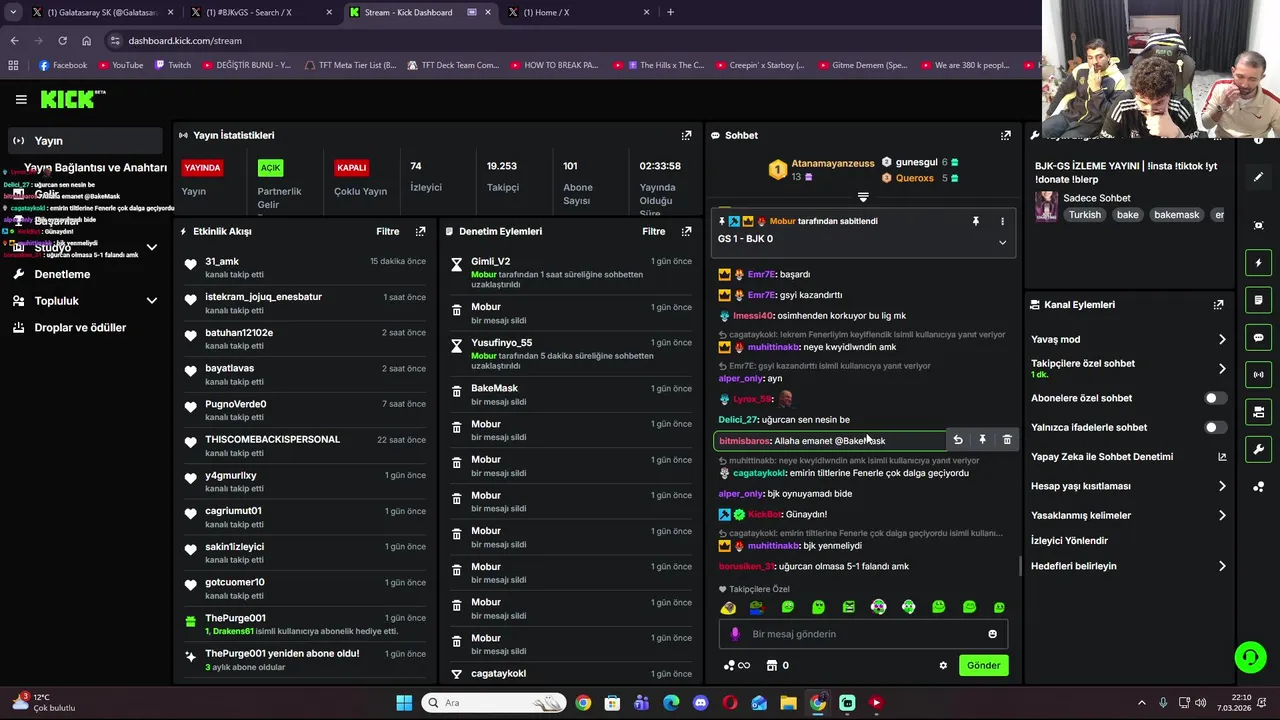Reload the page in the browser
Screen dimensions: 1280x720
tap(62, 41)
